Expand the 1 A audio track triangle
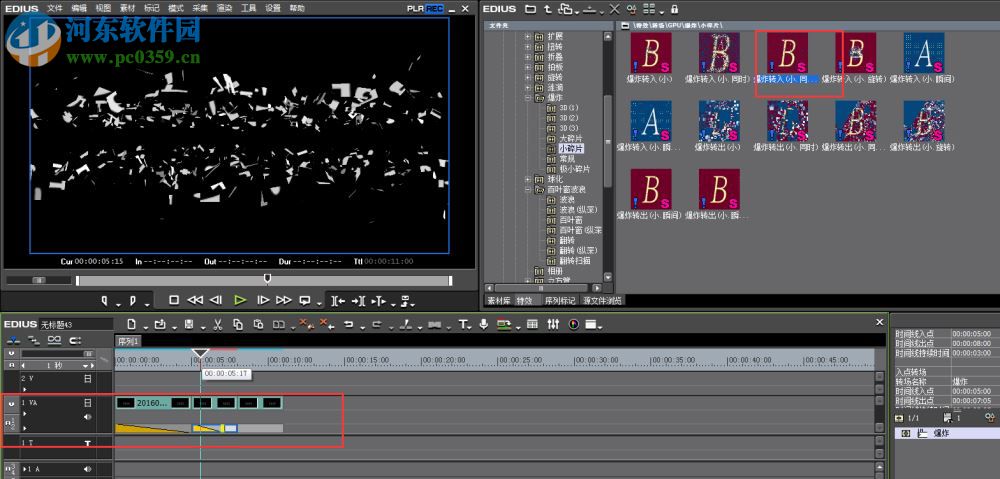Screen dimensions: 1000x479 [x=24, y=468]
